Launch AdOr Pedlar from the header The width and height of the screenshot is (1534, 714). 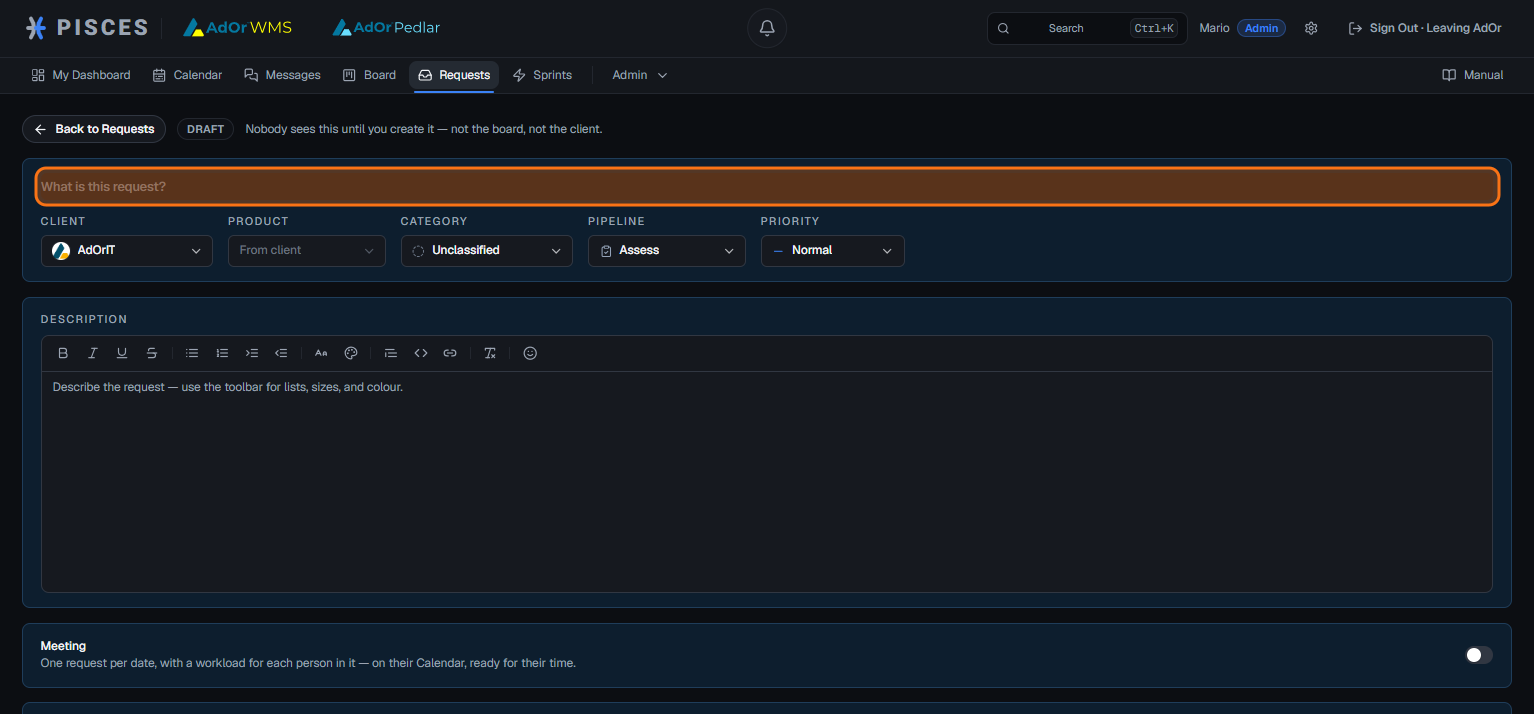386,28
